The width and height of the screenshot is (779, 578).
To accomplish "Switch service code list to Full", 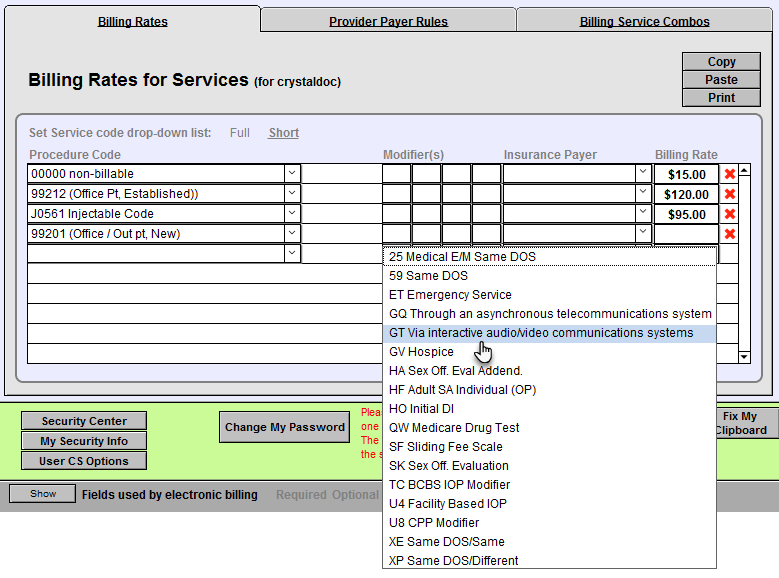I will 240,133.
